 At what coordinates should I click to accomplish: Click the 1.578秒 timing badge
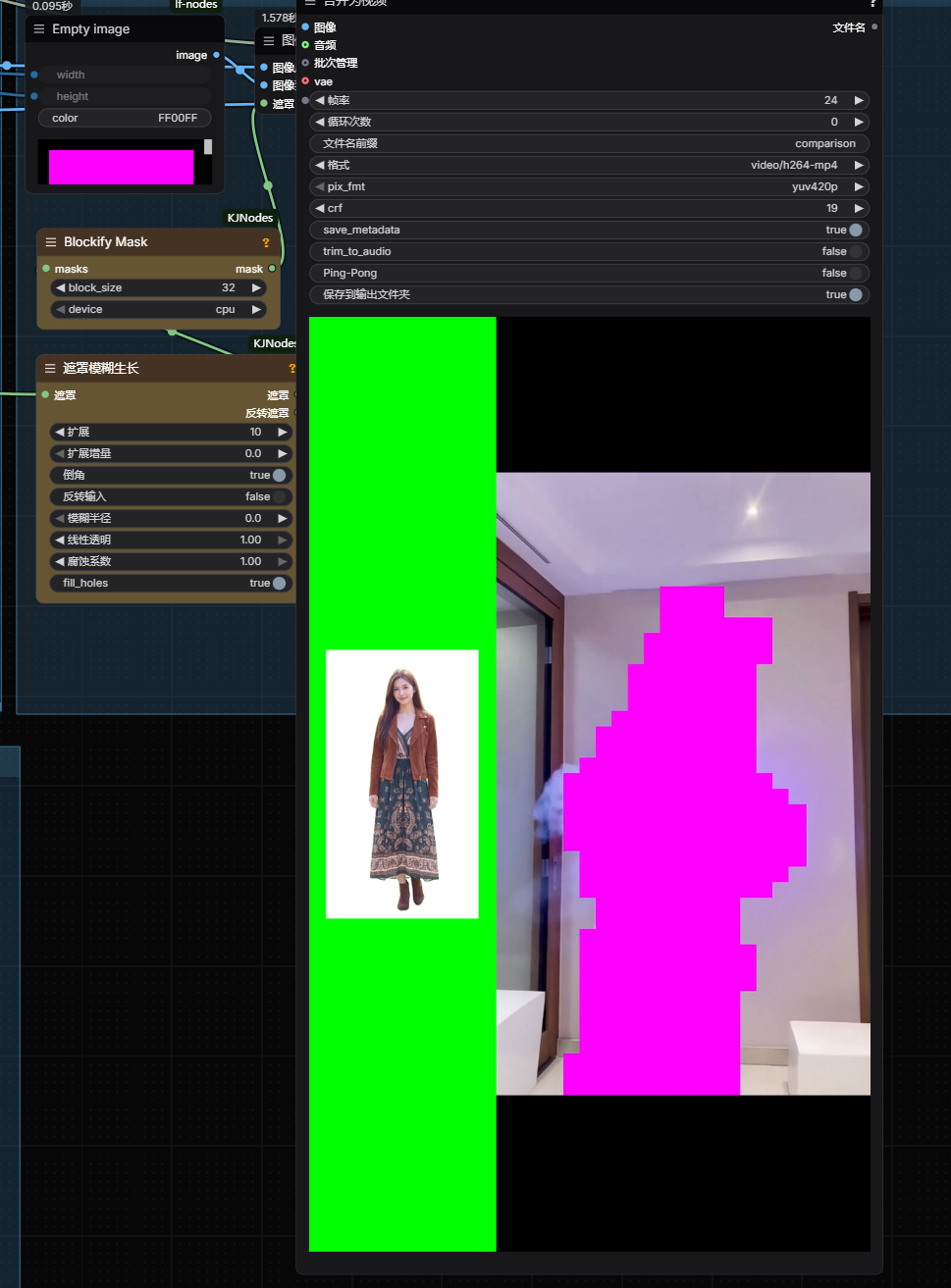coord(278,18)
